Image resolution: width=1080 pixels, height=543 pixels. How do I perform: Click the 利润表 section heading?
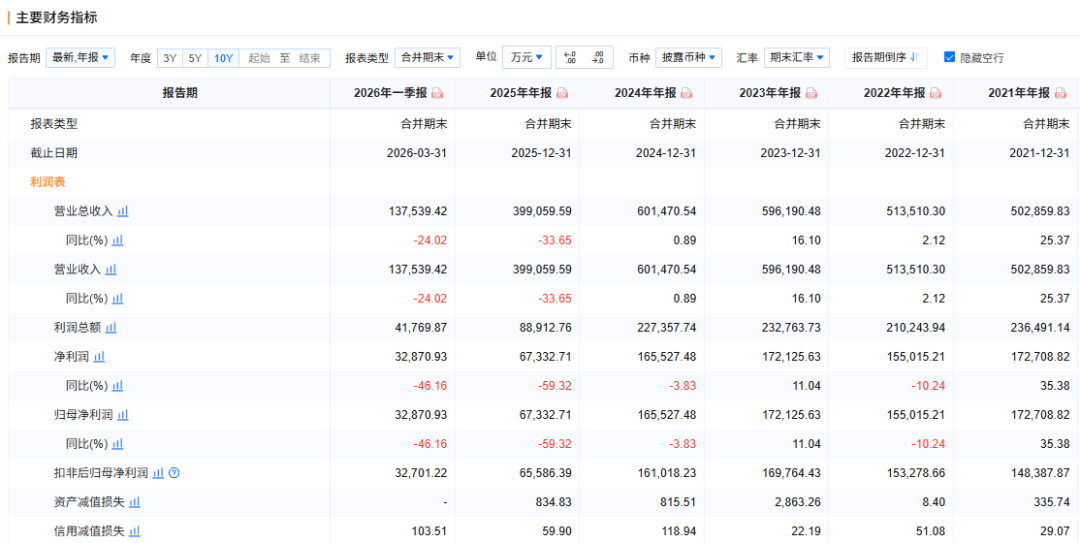[x=48, y=182]
